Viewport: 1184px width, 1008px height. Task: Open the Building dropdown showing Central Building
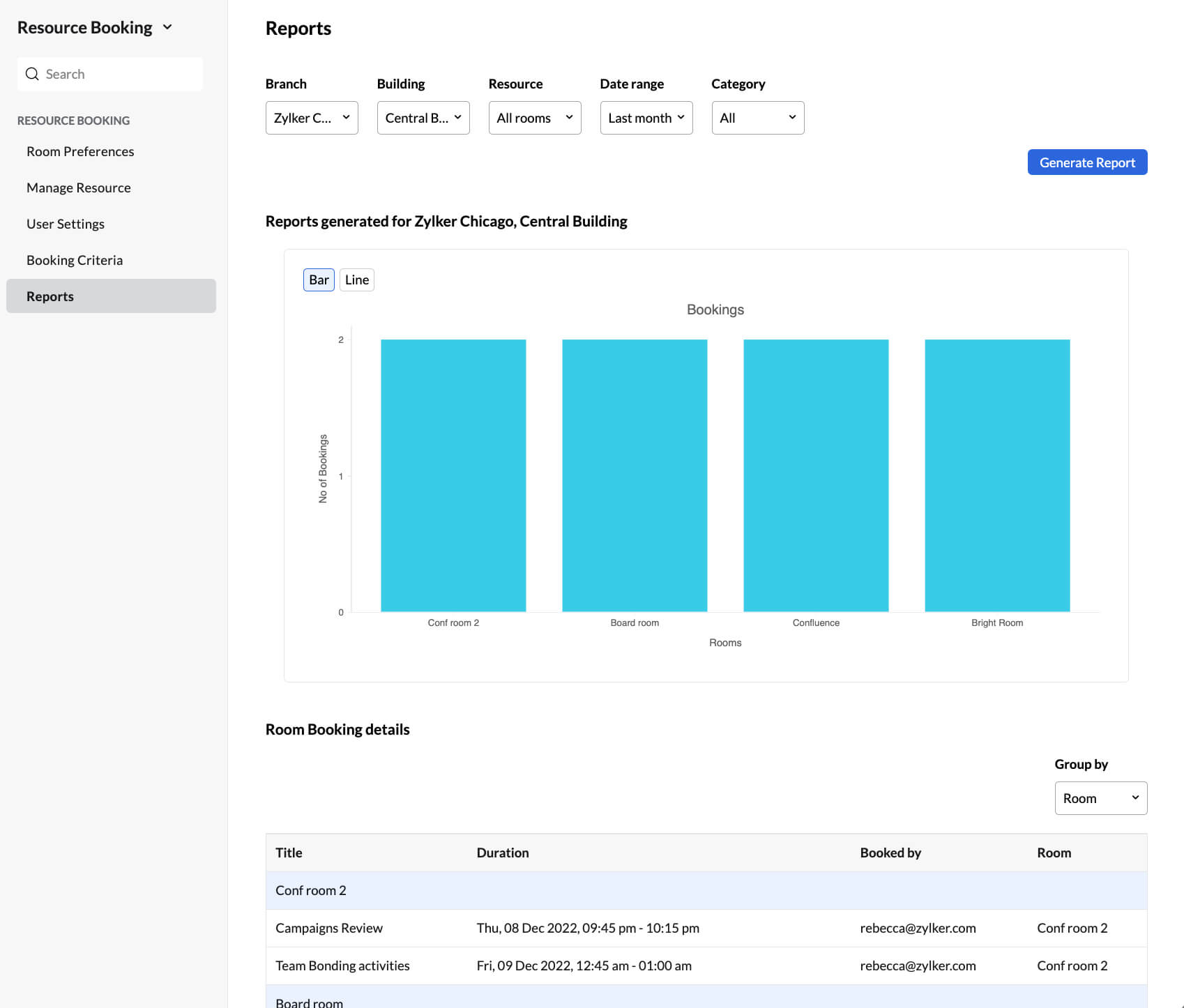click(423, 118)
